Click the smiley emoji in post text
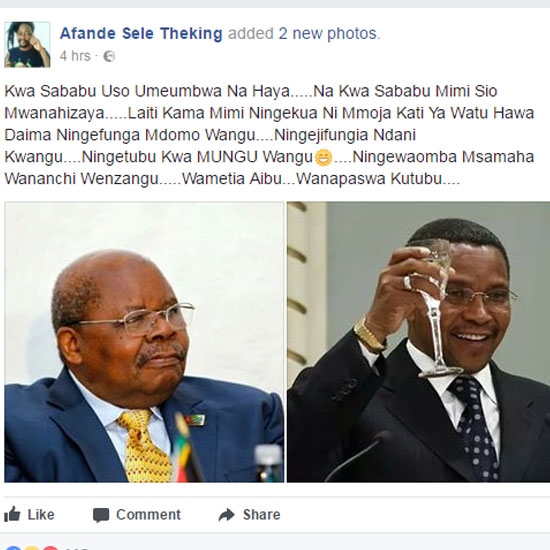The height and width of the screenshot is (550, 550). [323, 157]
